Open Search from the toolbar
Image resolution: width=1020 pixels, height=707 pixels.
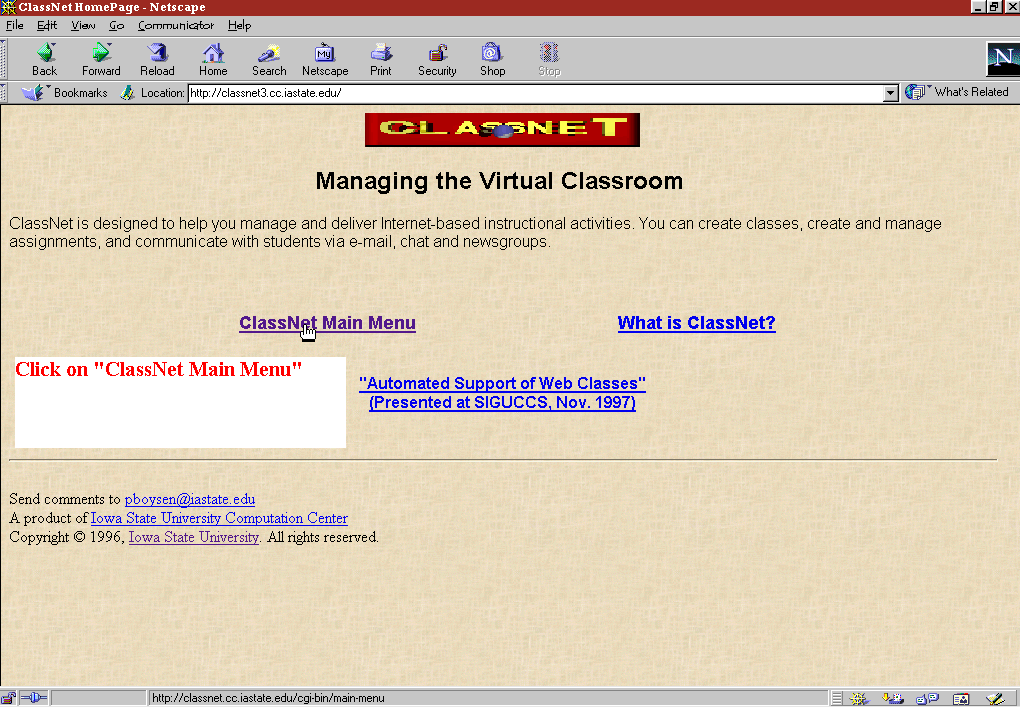pos(269,59)
